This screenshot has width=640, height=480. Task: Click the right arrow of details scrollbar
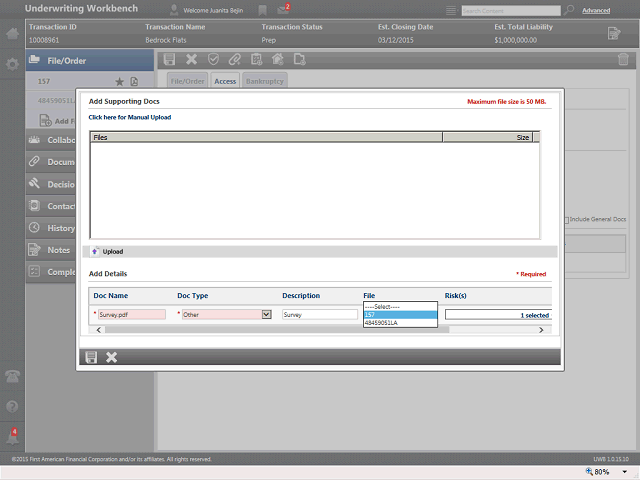point(541,330)
